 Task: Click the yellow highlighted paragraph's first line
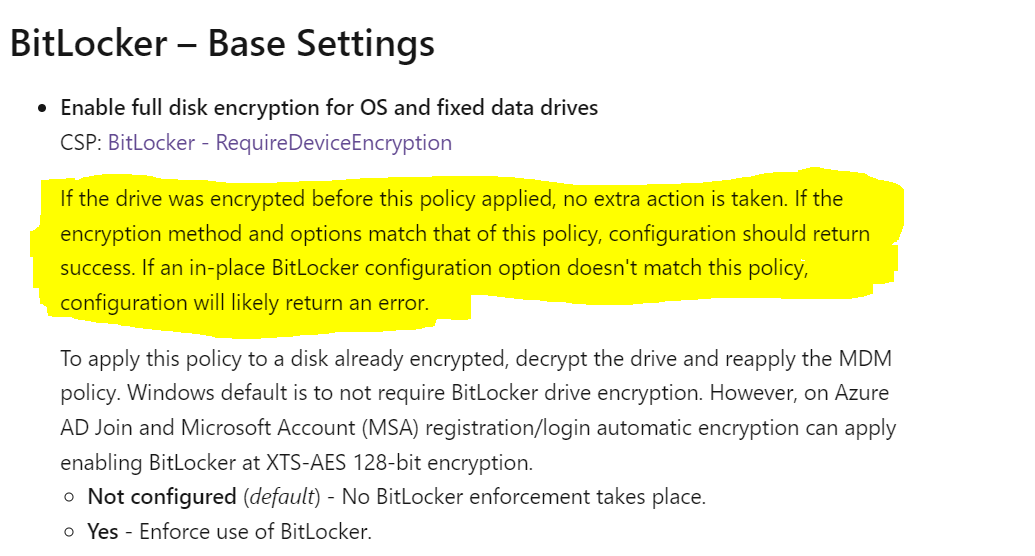click(x=451, y=199)
